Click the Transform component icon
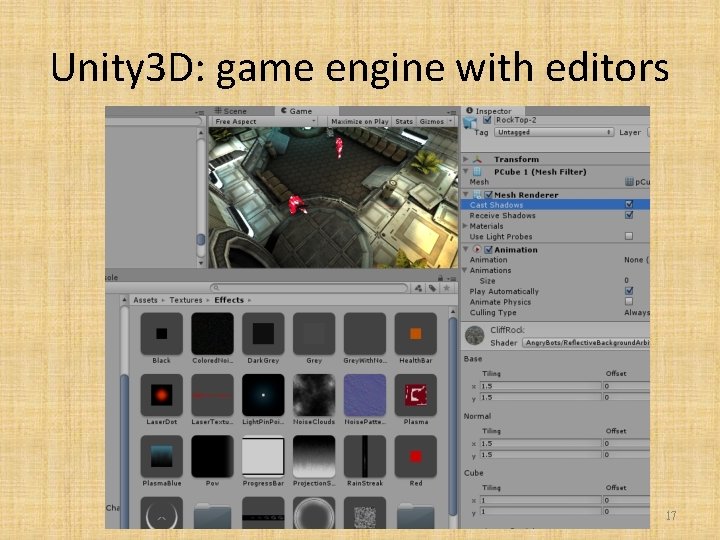 point(478,159)
